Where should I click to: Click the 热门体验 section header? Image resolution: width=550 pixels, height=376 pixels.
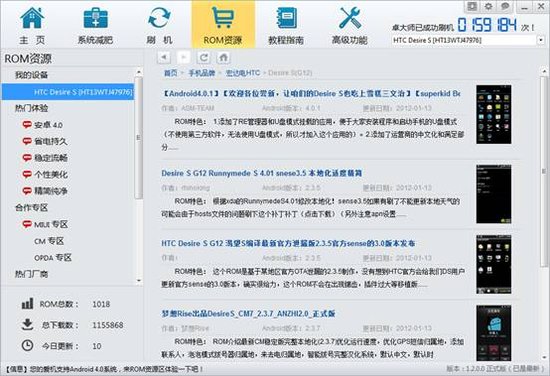pyautogui.click(x=31, y=108)
